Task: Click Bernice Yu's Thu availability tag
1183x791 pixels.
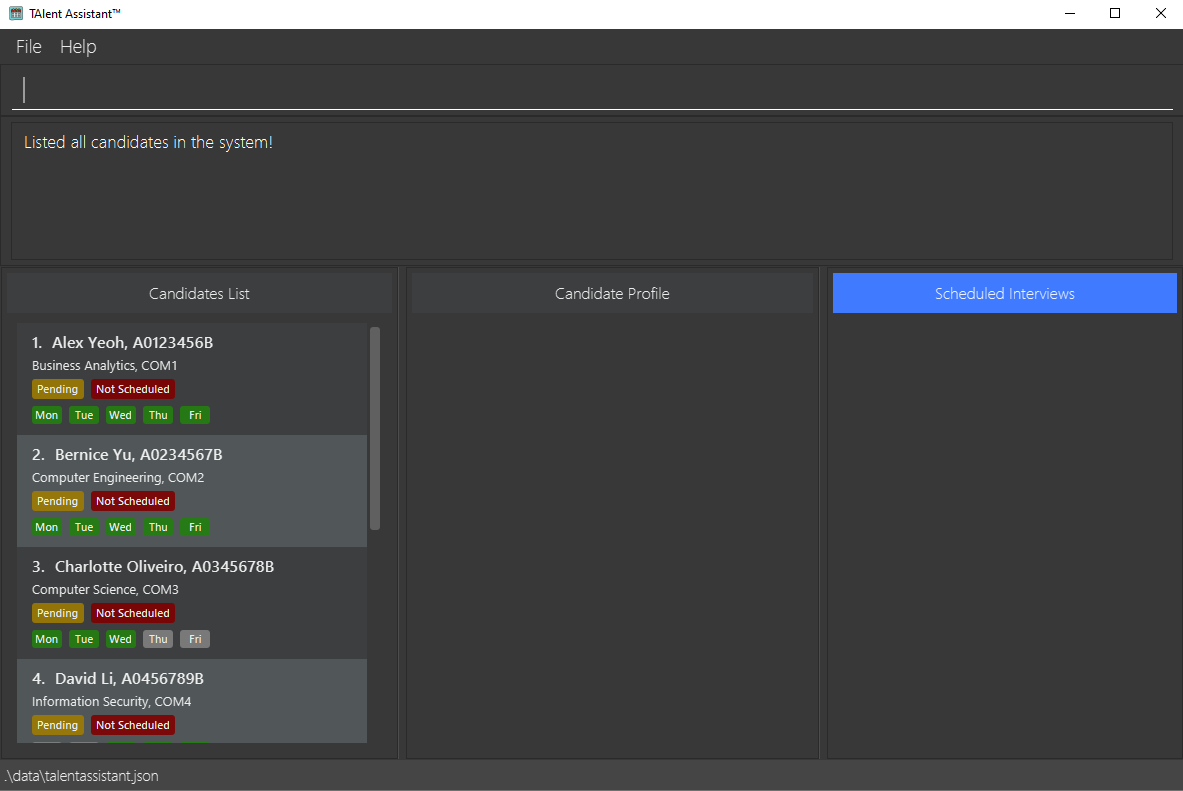Action: pos(158,527)
